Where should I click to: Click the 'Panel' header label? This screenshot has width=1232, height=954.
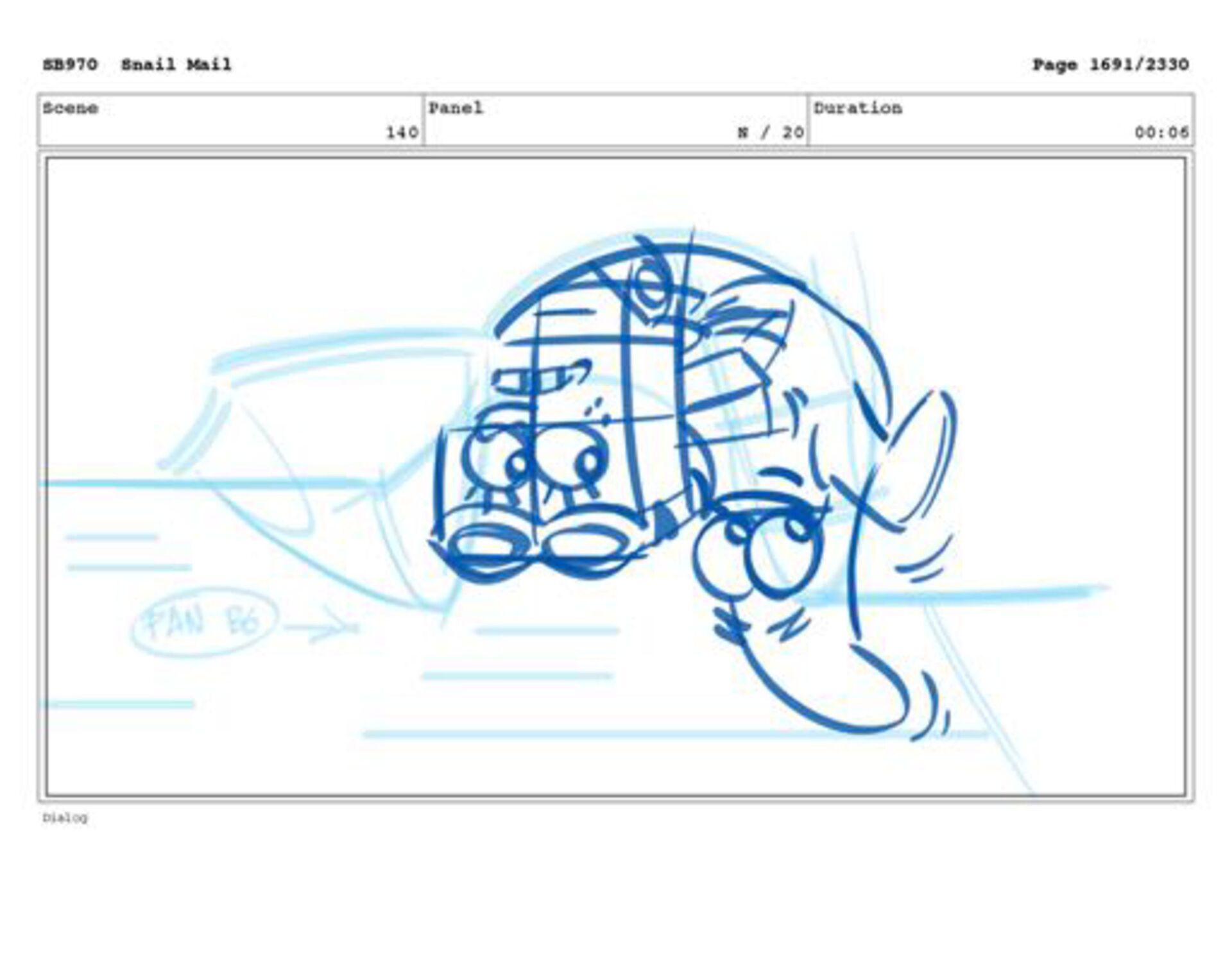click(x=456, y=108)
